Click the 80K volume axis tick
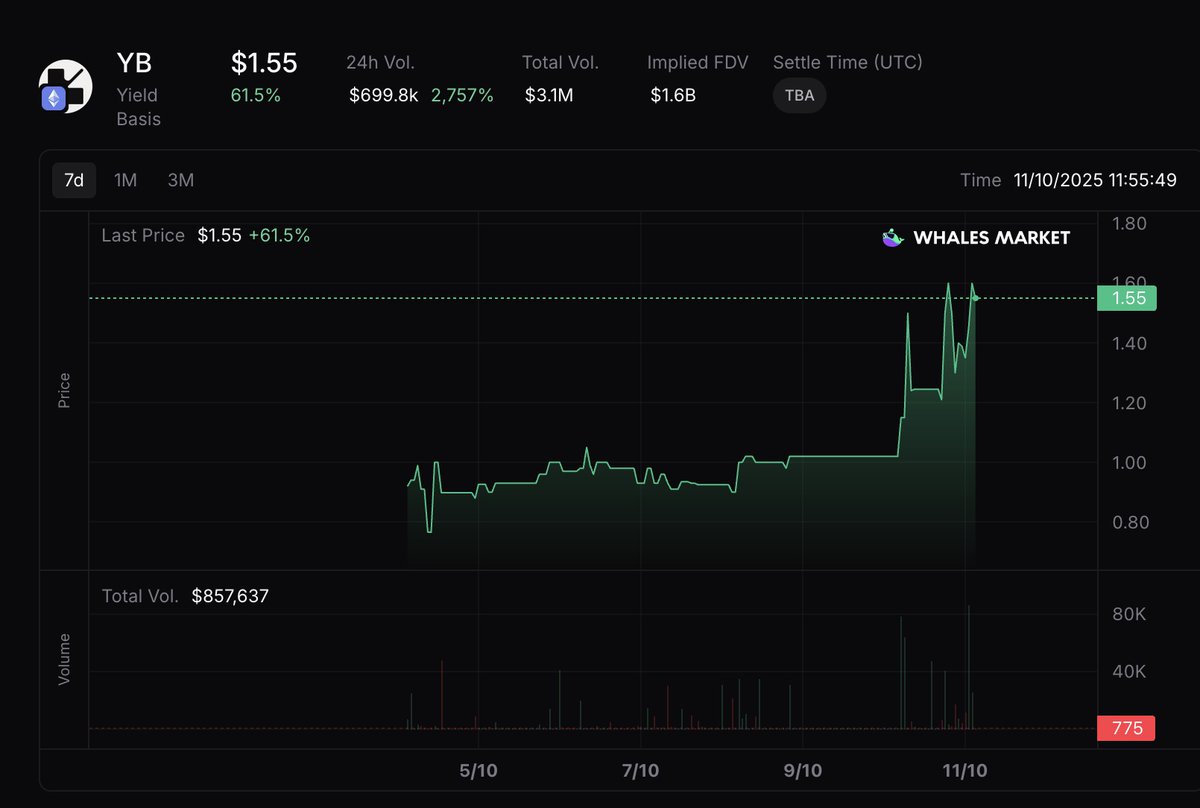Screen dimensions: 1200x808 1129,614
